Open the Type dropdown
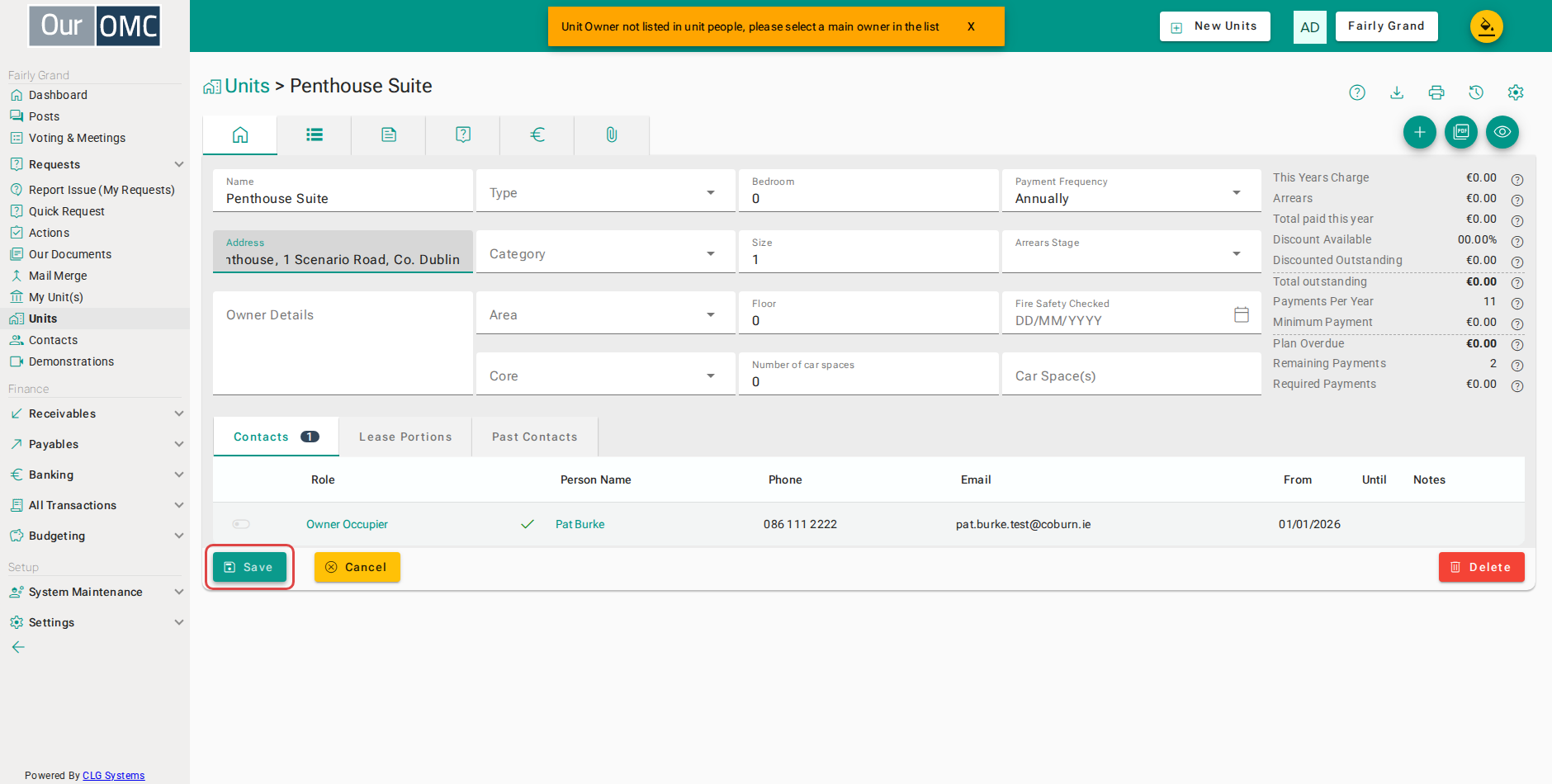Viewport: 1552px width, 784px height. [606, 191]
